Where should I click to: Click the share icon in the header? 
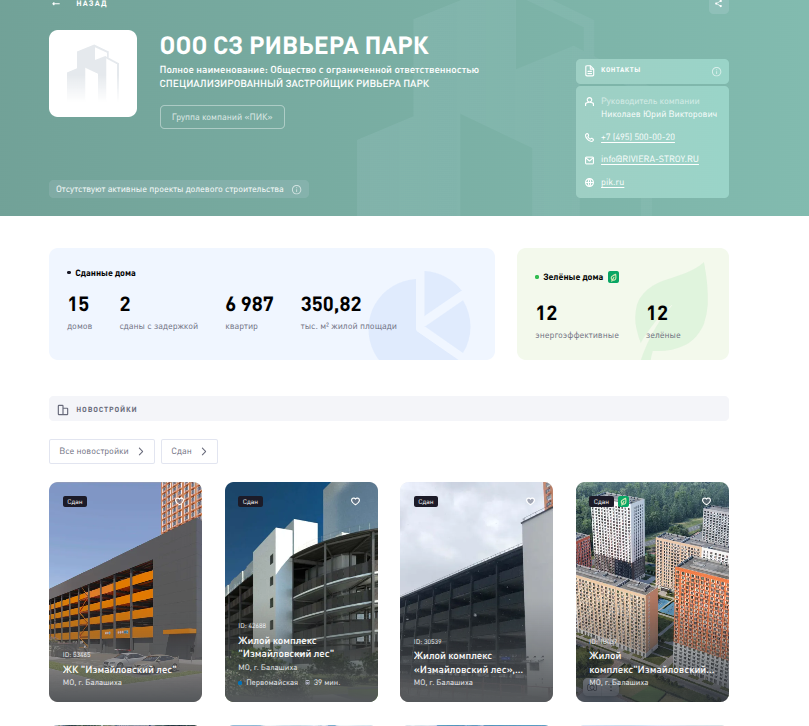click(x=718, y=4)
